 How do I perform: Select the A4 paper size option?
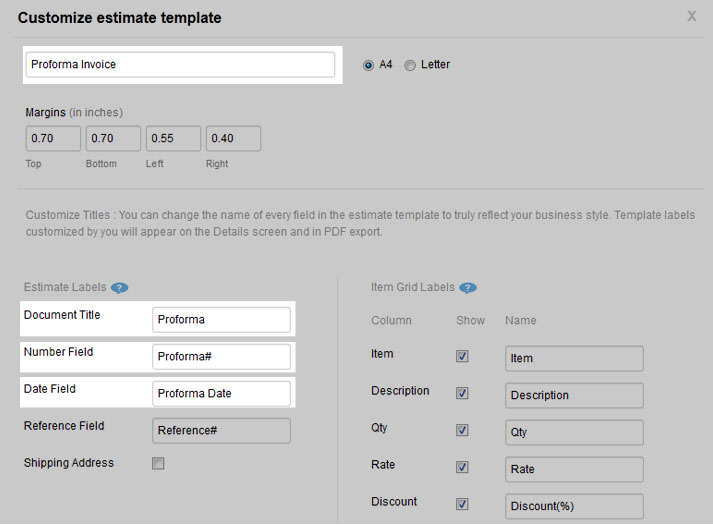[x=368, y=65]
